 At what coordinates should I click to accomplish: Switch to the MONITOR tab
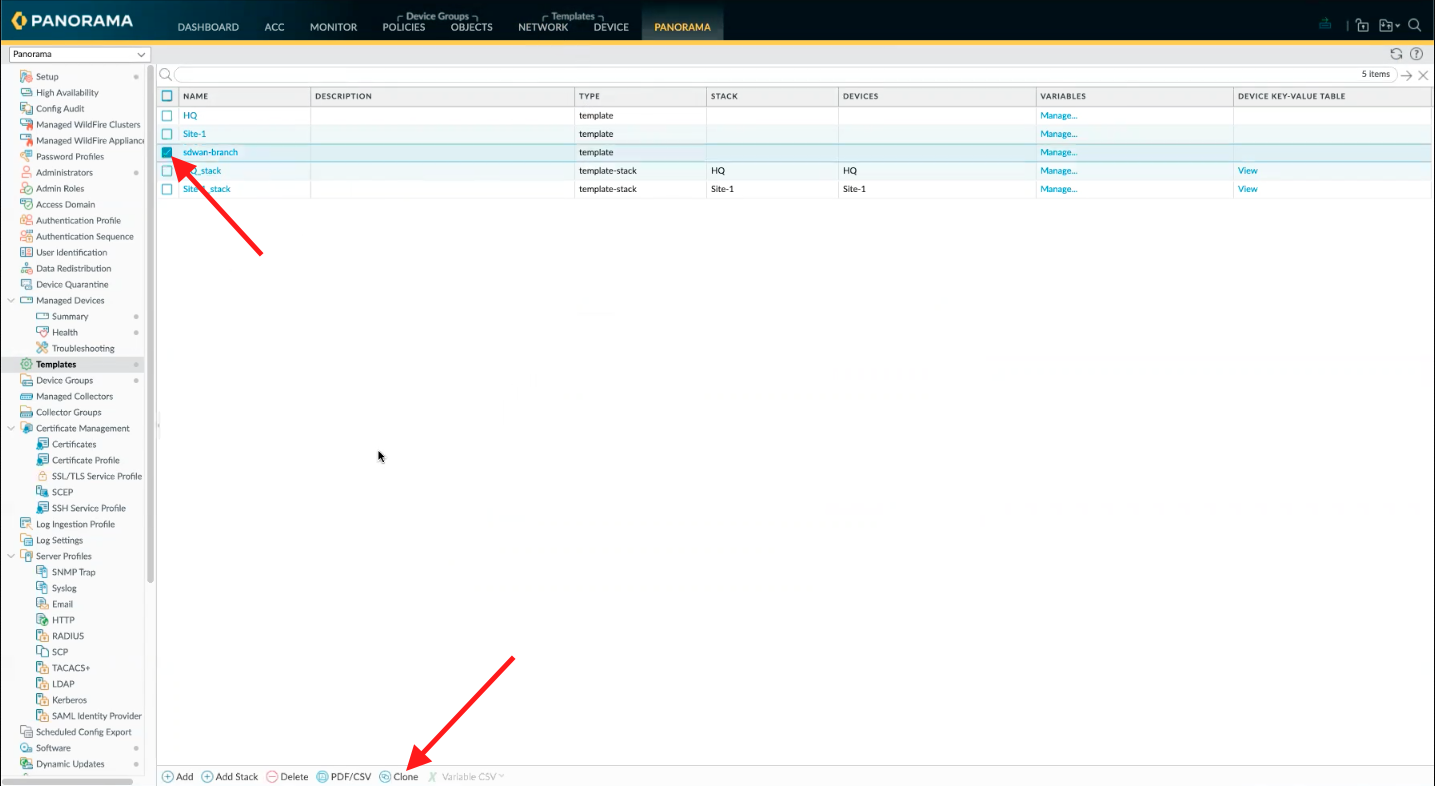click(333, 27)
